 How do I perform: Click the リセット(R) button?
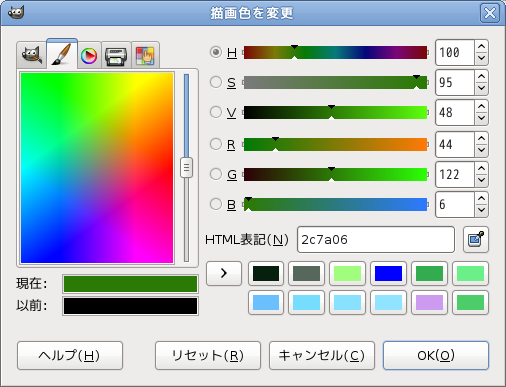click(208, 355)
